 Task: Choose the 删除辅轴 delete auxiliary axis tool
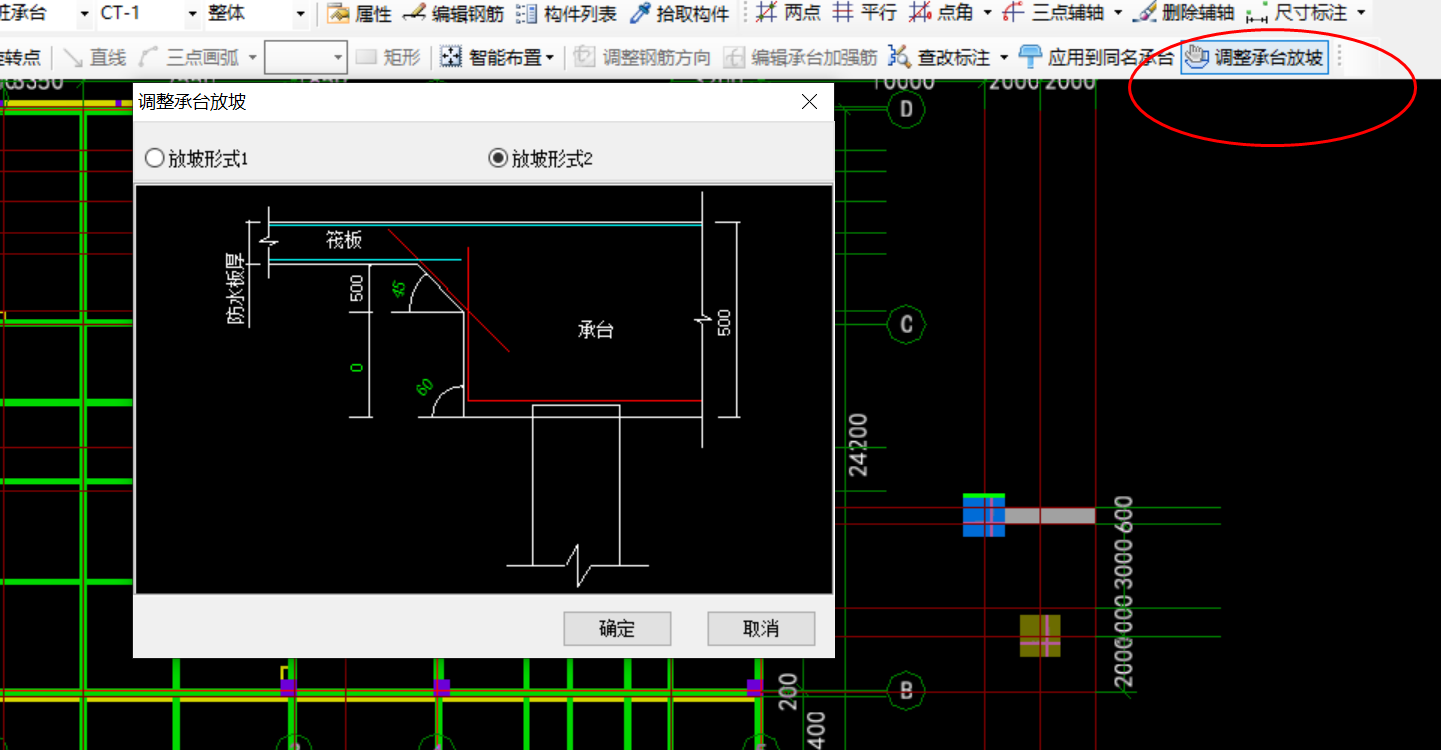1185,14
